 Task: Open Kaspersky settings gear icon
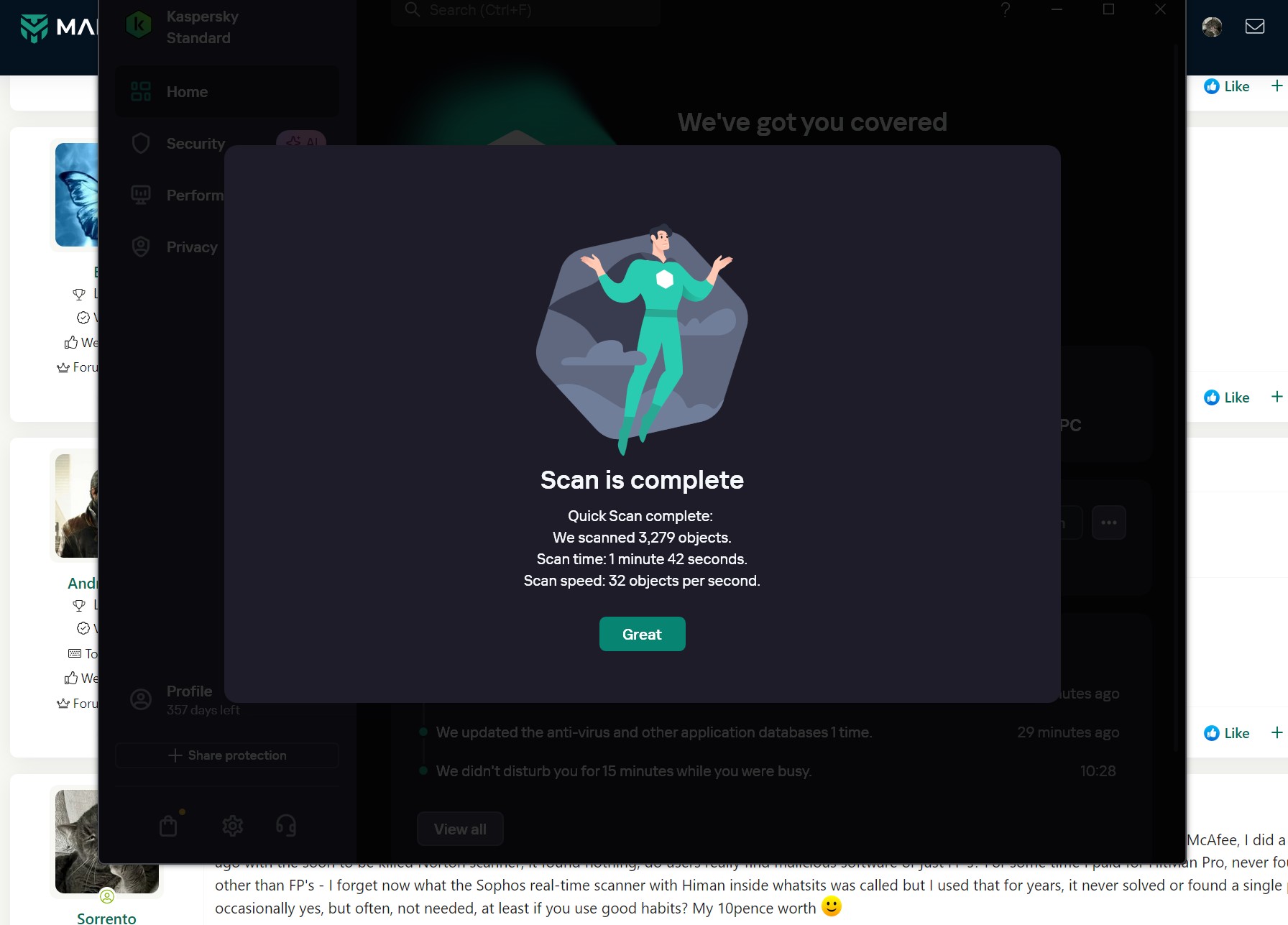(232, 826)
